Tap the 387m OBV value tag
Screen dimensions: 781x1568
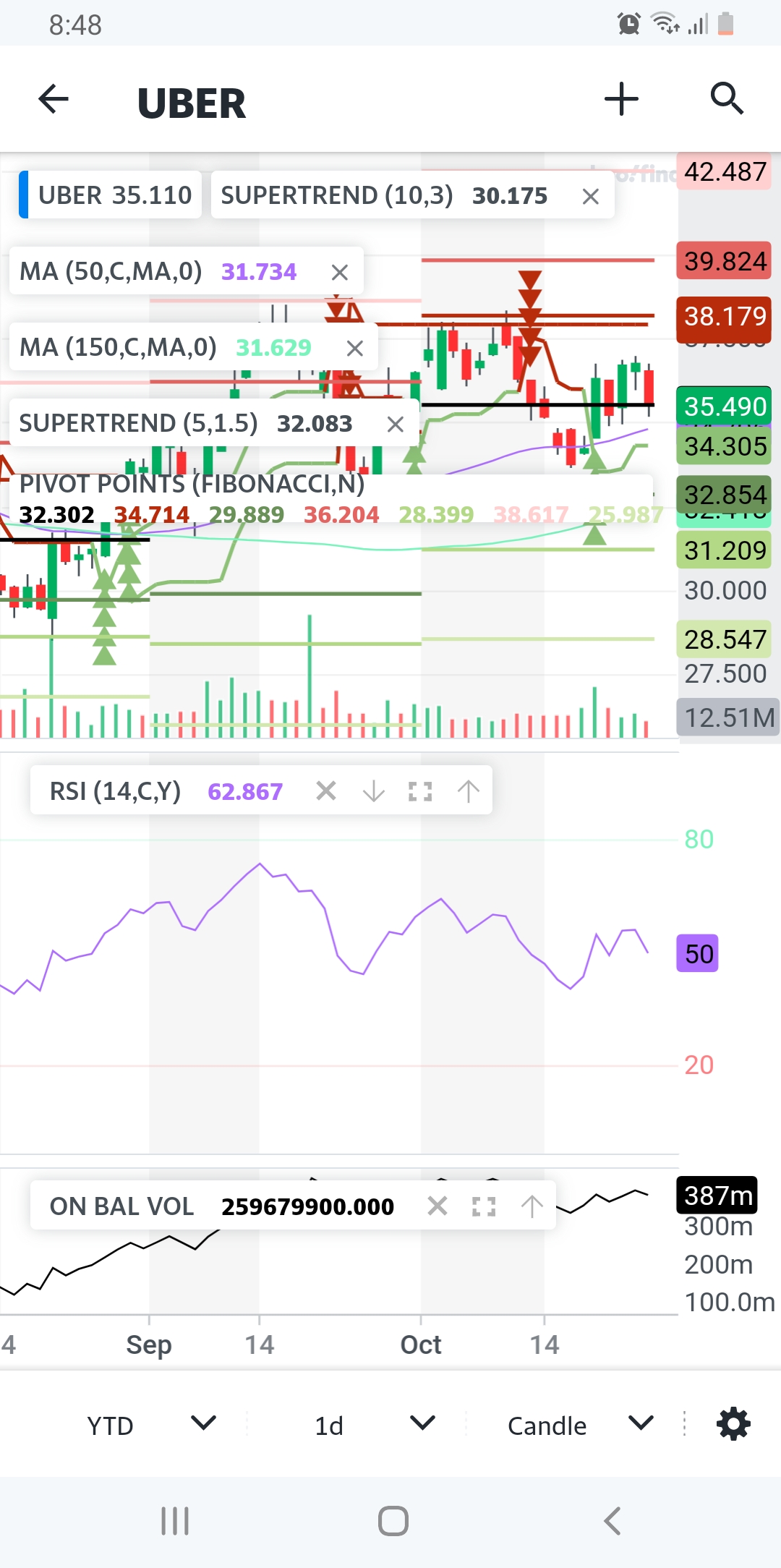pos(717,1196)
